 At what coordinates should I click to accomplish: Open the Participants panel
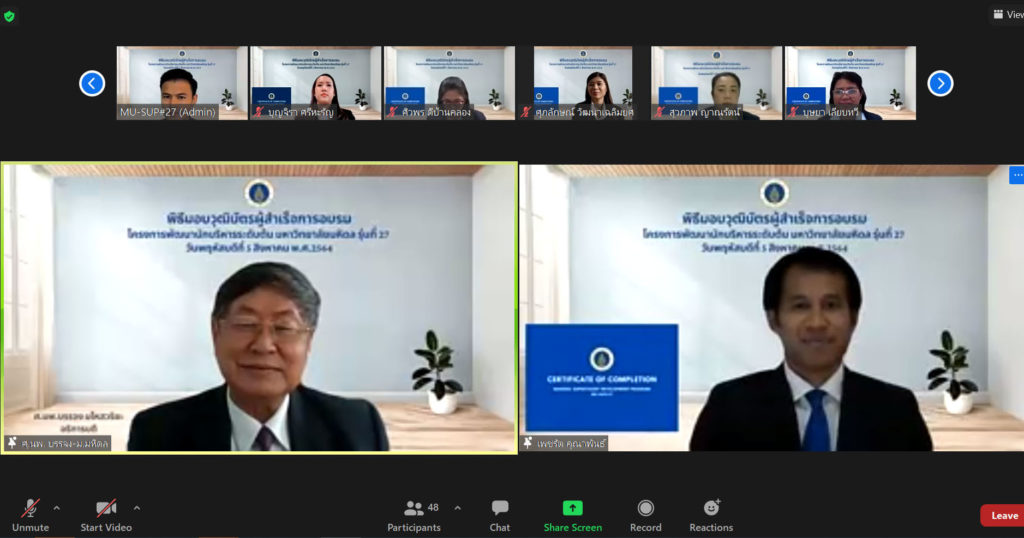tap(414, 515)
